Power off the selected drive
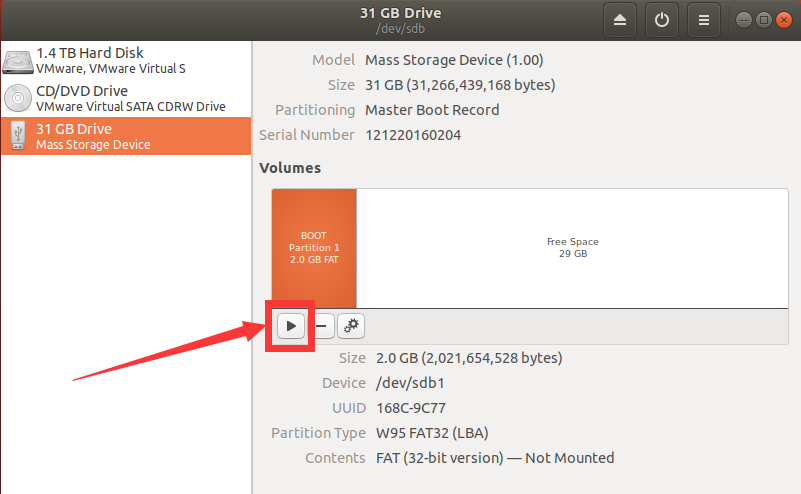 click(x=662, y=20)
